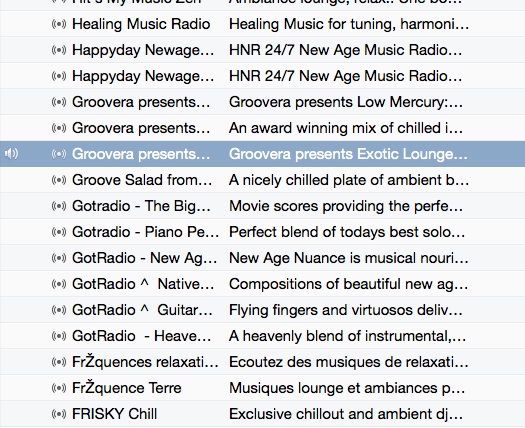Click stream icon beside GotRadio ^ Guitar…
This screenshot has width=525, height=428.
[59, 310]
